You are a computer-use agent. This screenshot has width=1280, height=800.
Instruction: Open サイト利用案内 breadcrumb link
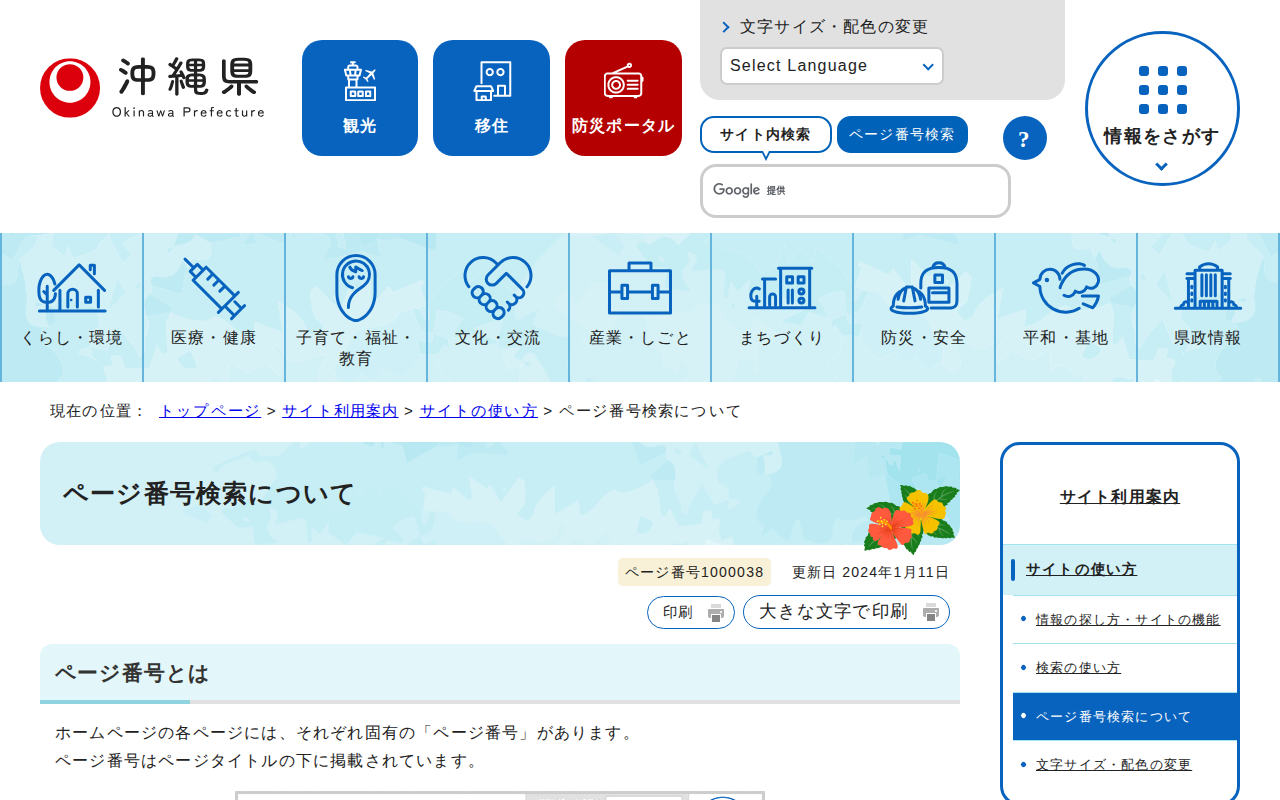tap(340, 411)
